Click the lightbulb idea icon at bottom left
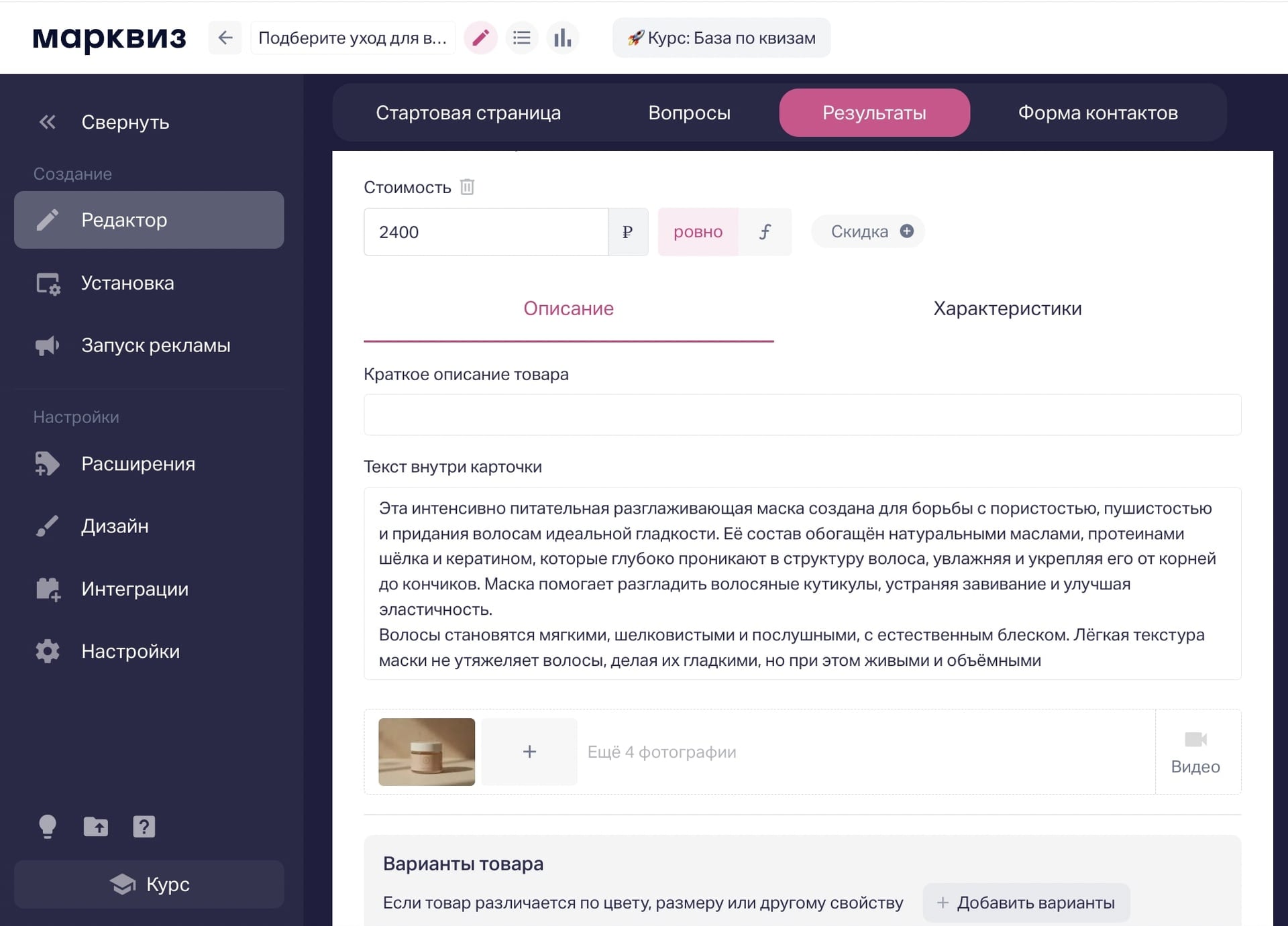This screenshot has height=926, width=1288. click(48, 826)
